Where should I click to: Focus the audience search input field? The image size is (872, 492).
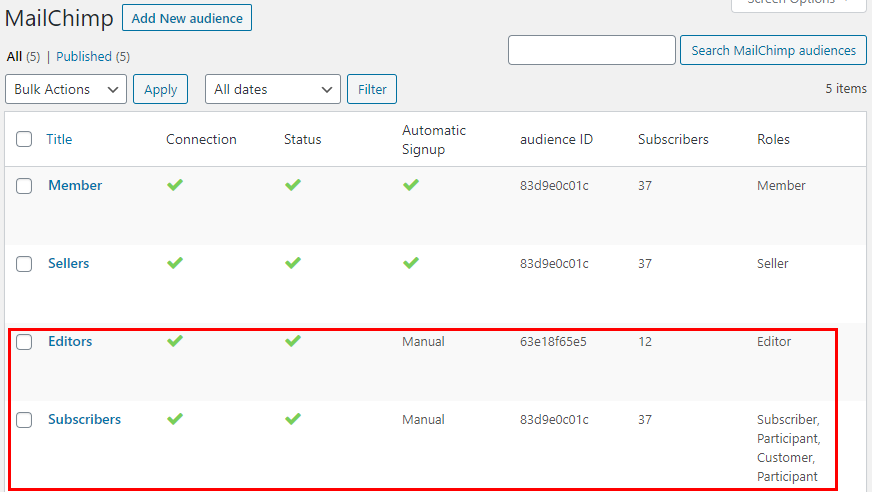pyautogui.click(x=592, y=50)
